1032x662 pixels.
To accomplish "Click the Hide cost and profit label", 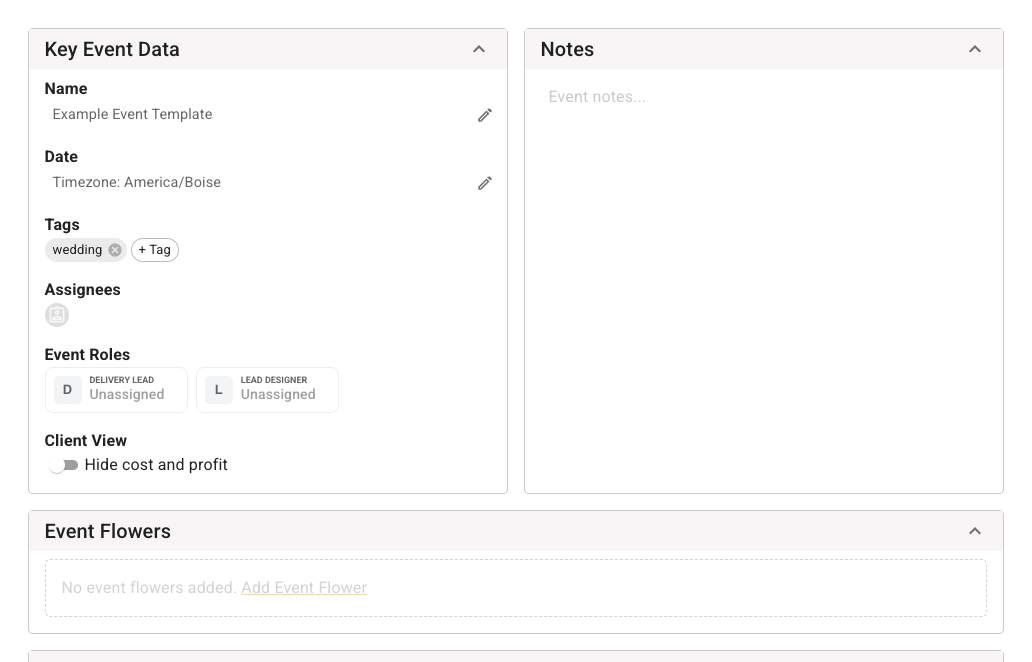I will pyautogui.click(x=156, y=465).
